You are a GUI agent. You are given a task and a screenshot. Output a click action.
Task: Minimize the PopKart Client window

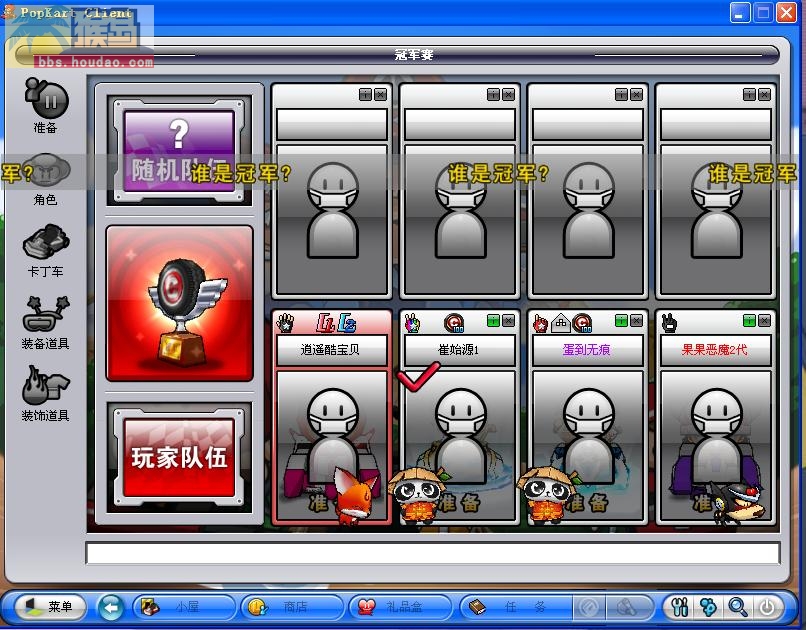tap(740, 13)
